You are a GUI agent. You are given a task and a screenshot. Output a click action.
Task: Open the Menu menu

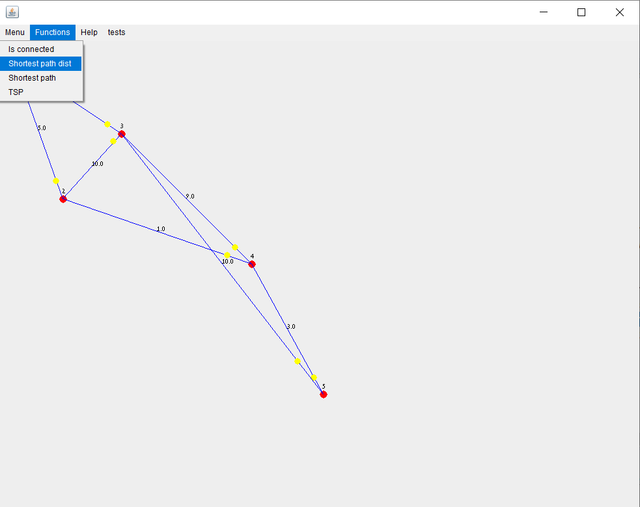(x=15, y=32)
